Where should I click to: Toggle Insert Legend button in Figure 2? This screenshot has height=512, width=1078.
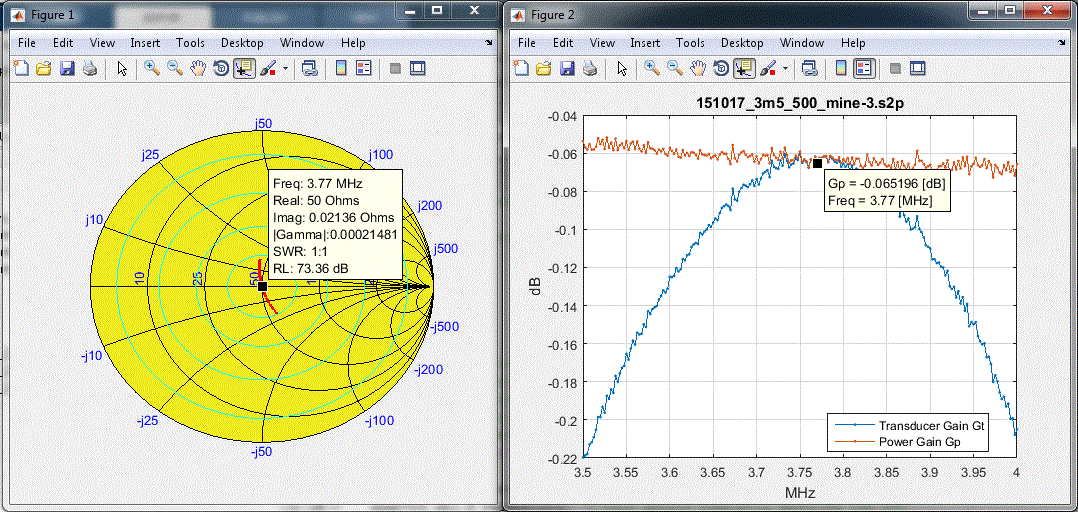pos(863,69)
